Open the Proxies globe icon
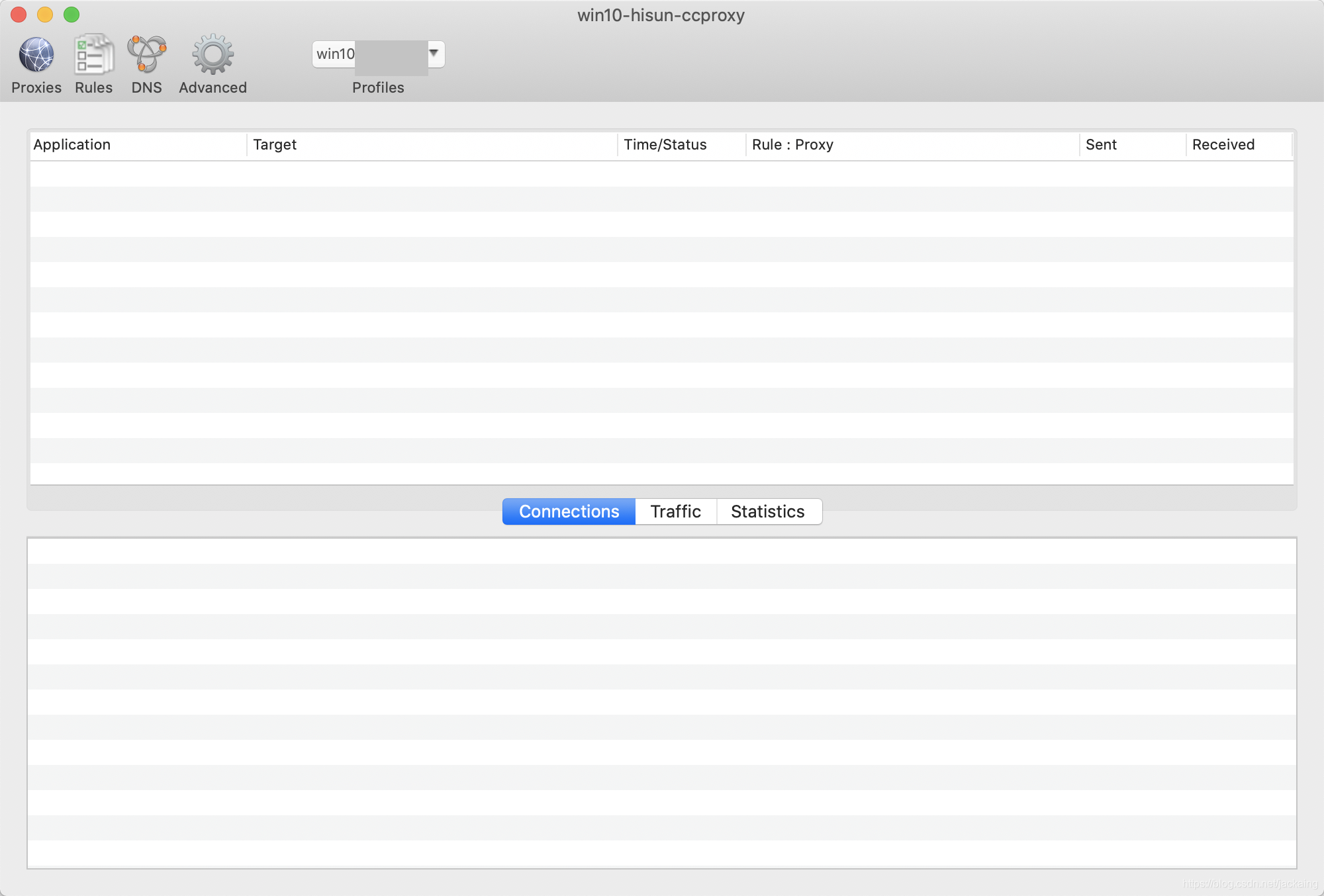This screenshot has width=1324, height=896. [36, 55]
